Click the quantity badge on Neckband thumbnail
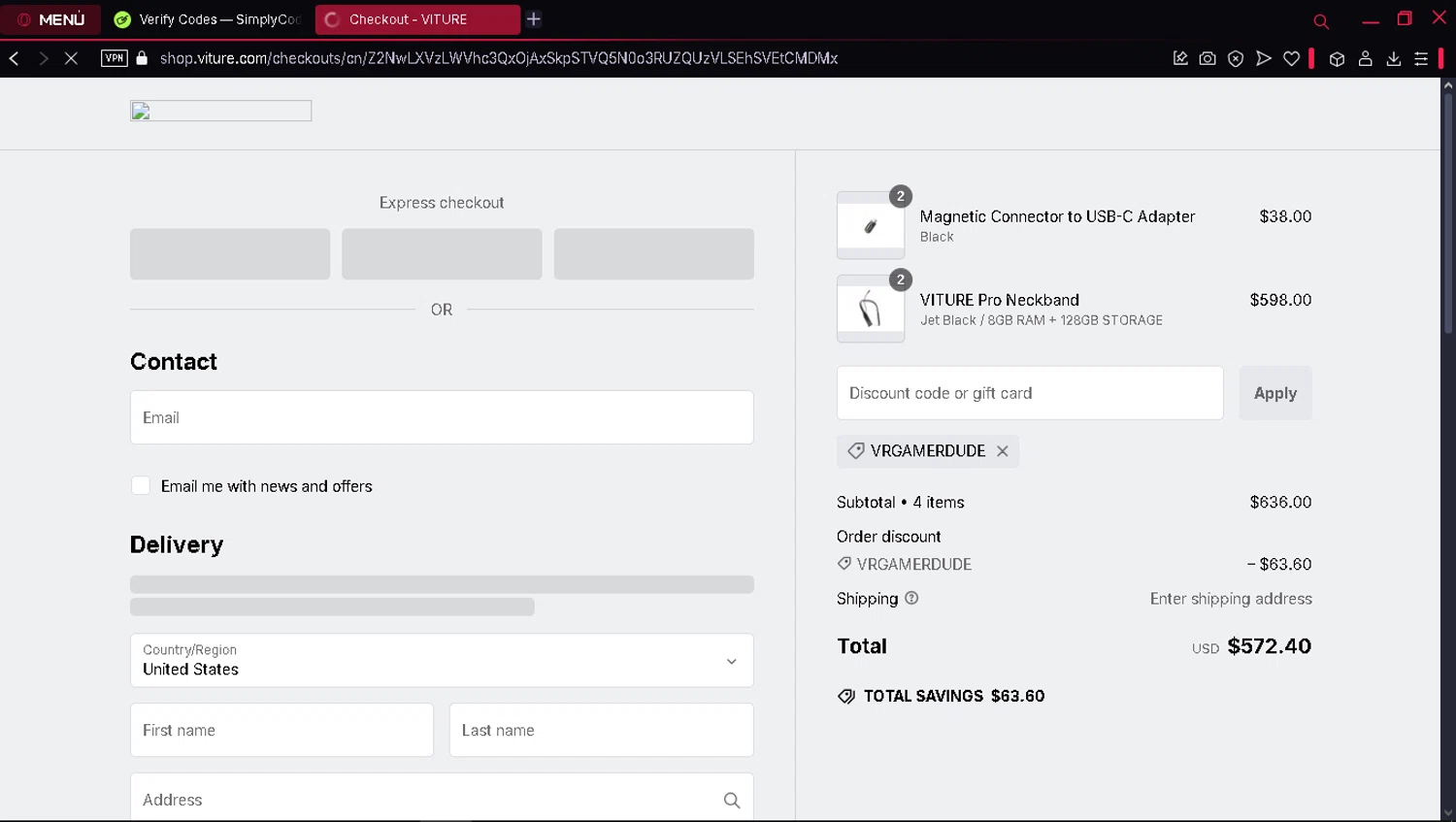 901,279
